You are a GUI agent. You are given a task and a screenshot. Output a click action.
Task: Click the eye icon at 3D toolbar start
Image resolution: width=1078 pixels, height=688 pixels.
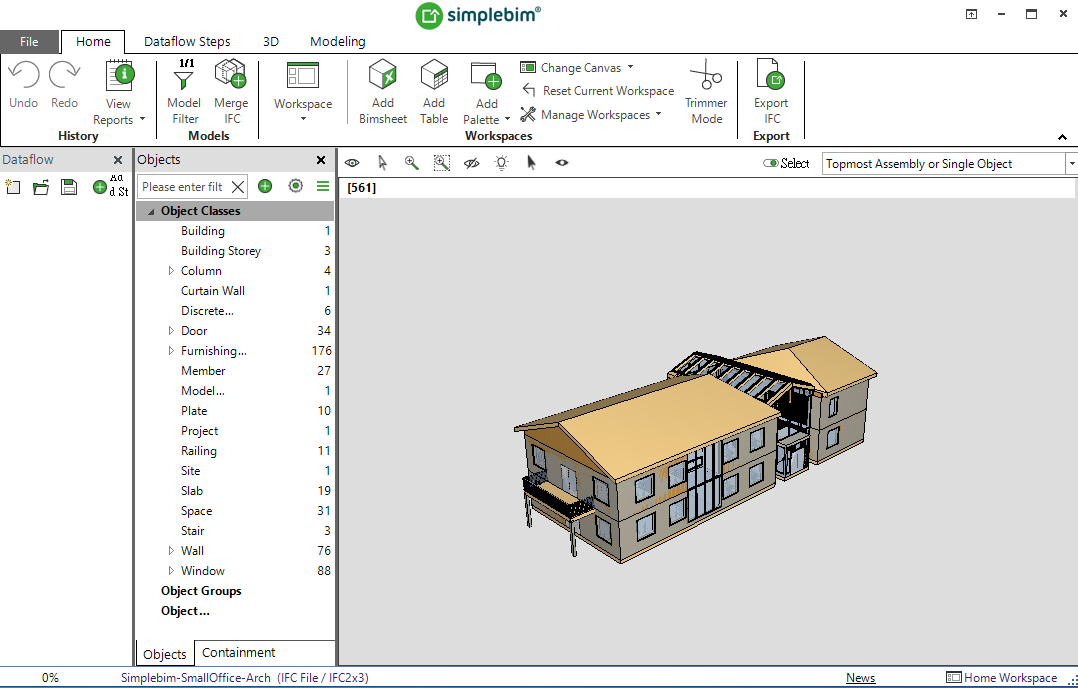coord(352,163)
